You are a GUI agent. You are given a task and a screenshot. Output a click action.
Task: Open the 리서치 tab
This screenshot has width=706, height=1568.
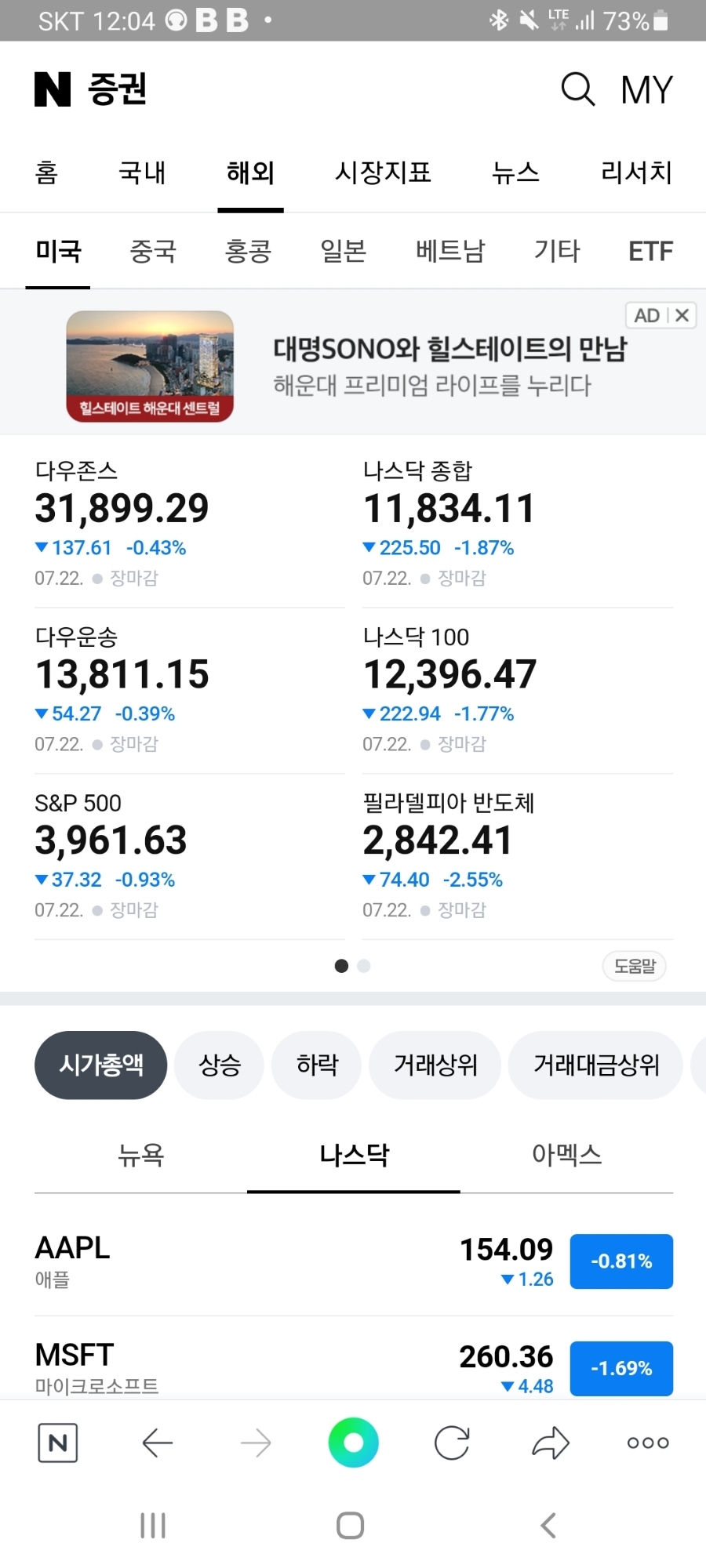coord(636,172)
